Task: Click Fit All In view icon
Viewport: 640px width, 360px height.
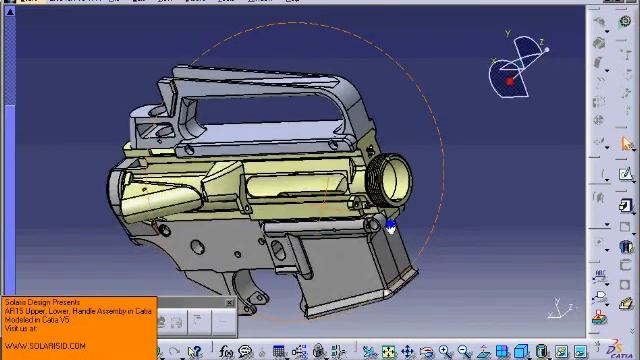Action: [389, 351]
